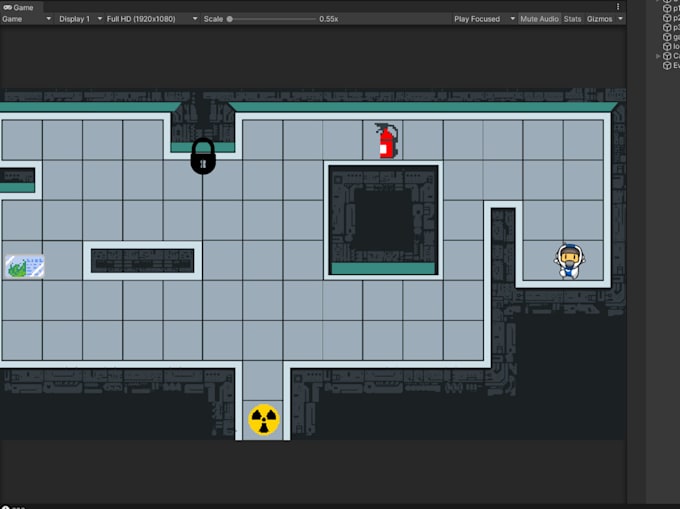The width and height of the screenshot is (680, 509).
Task: Select the p1 object cube icon in the Hierarchy
Action: pos(667,8)
